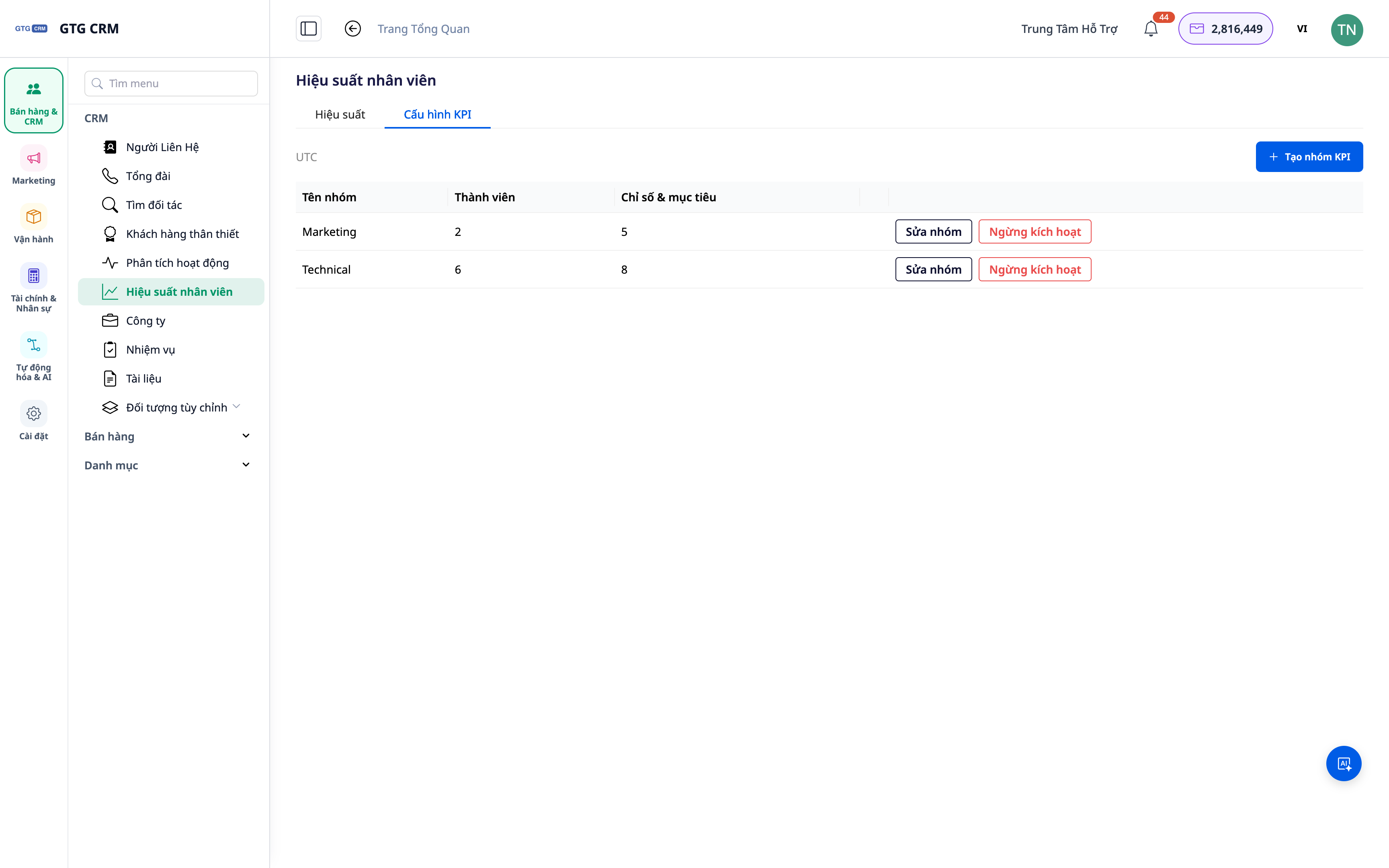Click Sửa nhóm for Marketing row

pyautogui.click(x=933, y=231)
